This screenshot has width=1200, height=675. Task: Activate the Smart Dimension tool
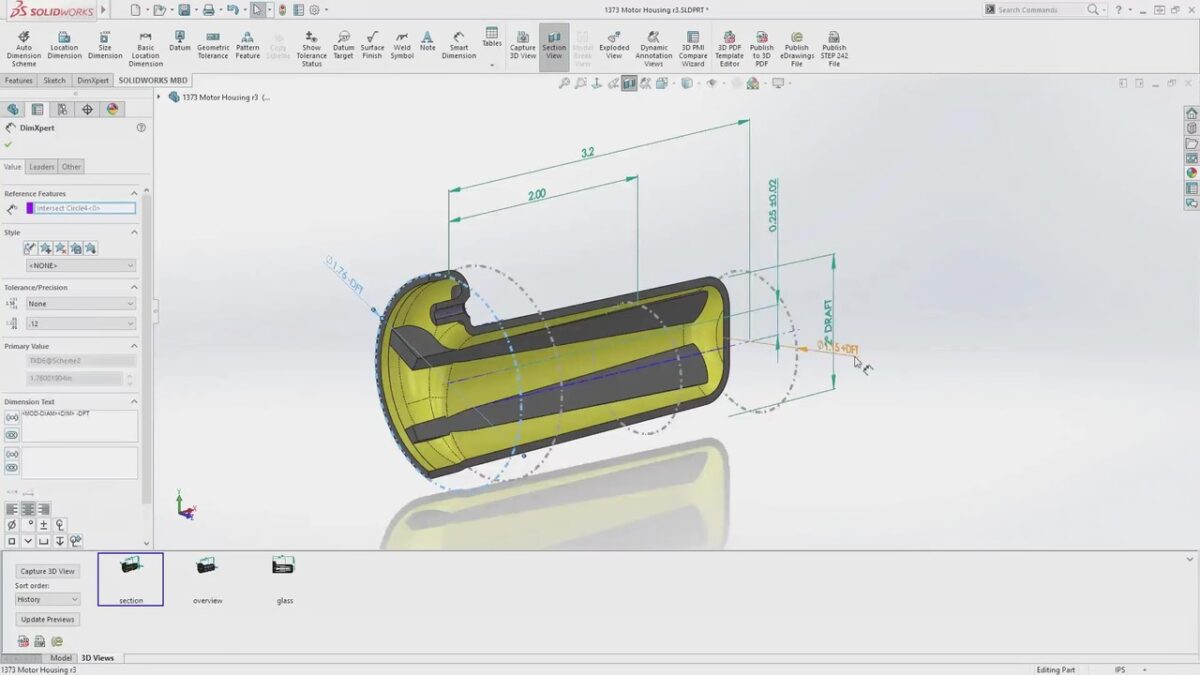[x=459, y=45]
